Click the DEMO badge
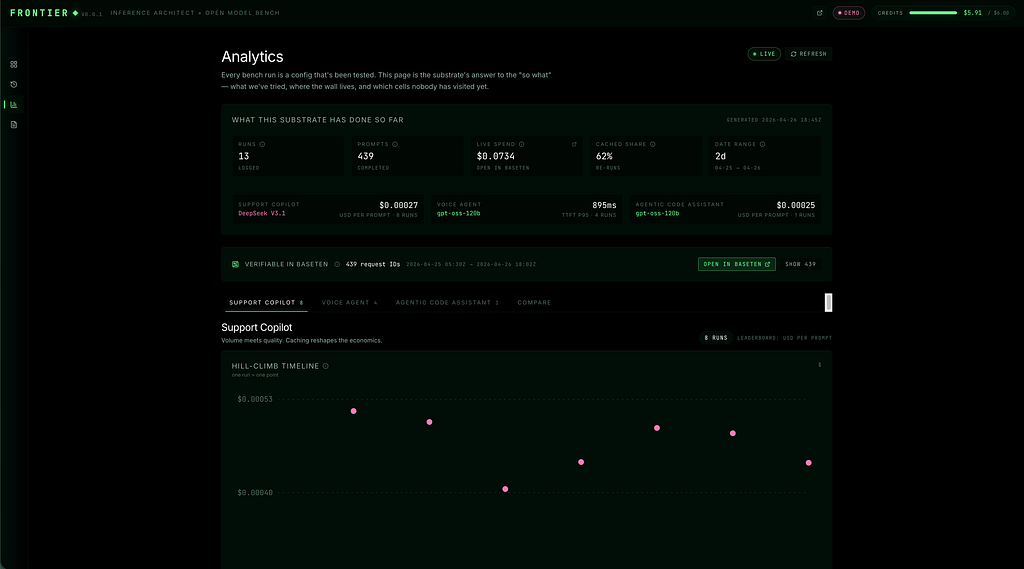The height and width of the screenshot is (569, 1024). [849, 13]
